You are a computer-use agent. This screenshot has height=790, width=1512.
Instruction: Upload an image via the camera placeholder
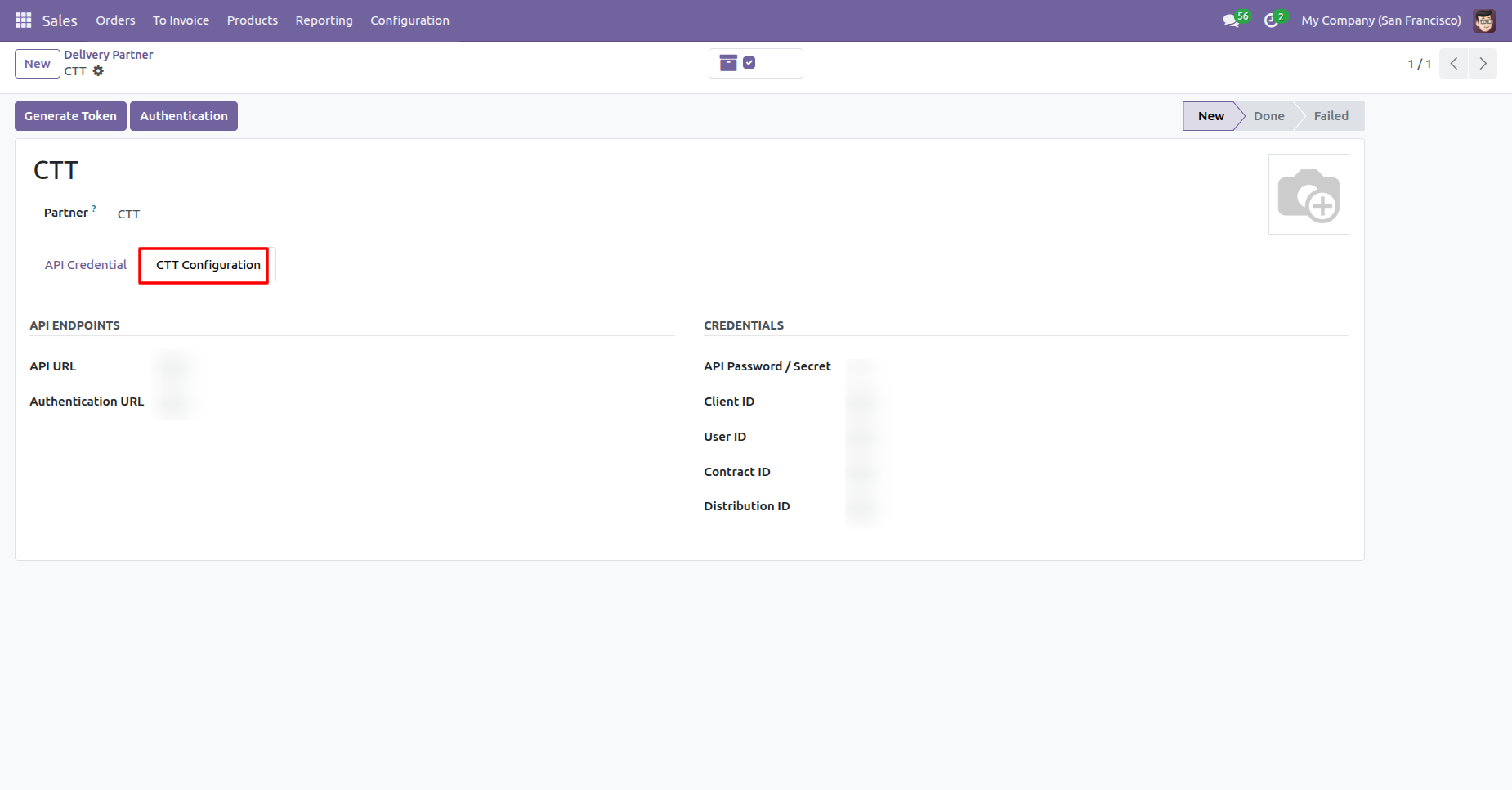[1308, 195]
